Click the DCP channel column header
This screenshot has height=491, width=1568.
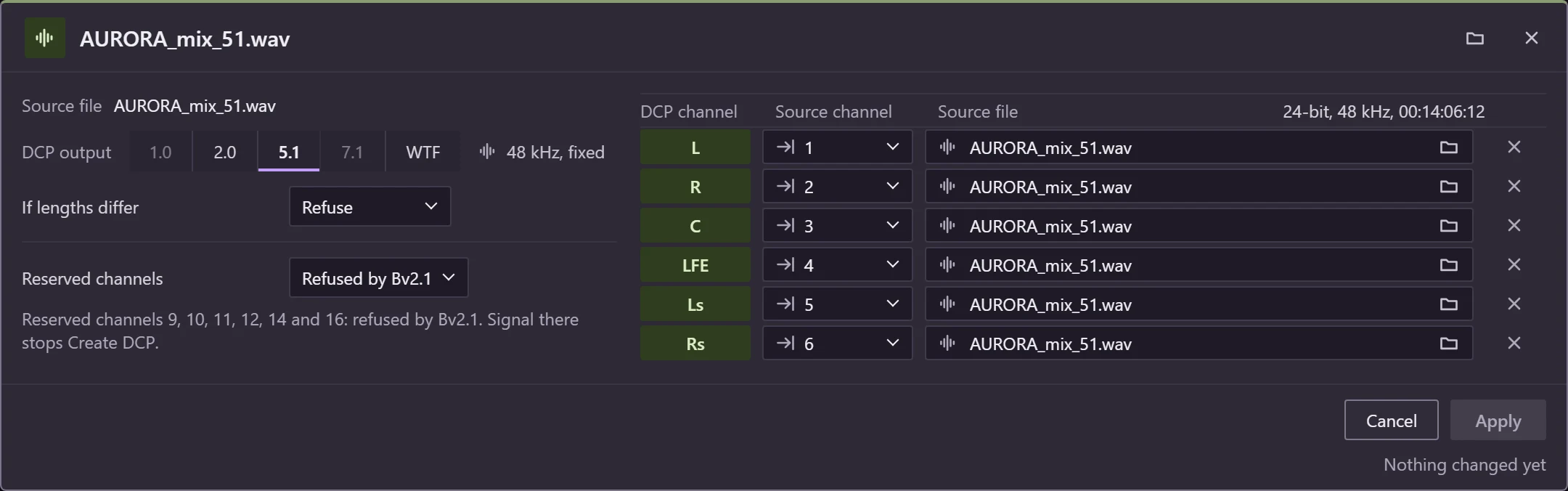pyautogui.click(x=688, y=111)
